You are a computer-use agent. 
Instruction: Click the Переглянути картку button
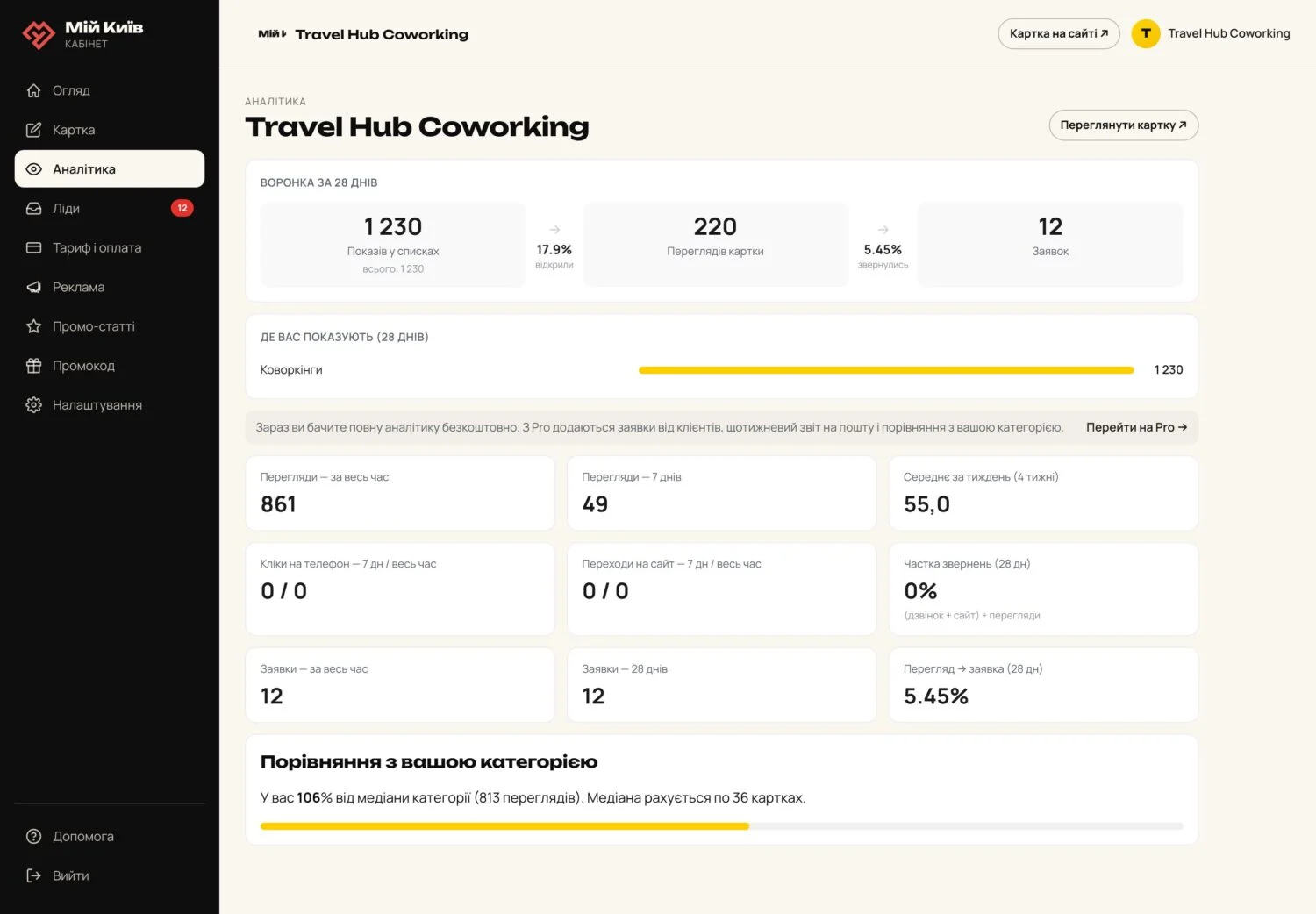[1123, 125]
